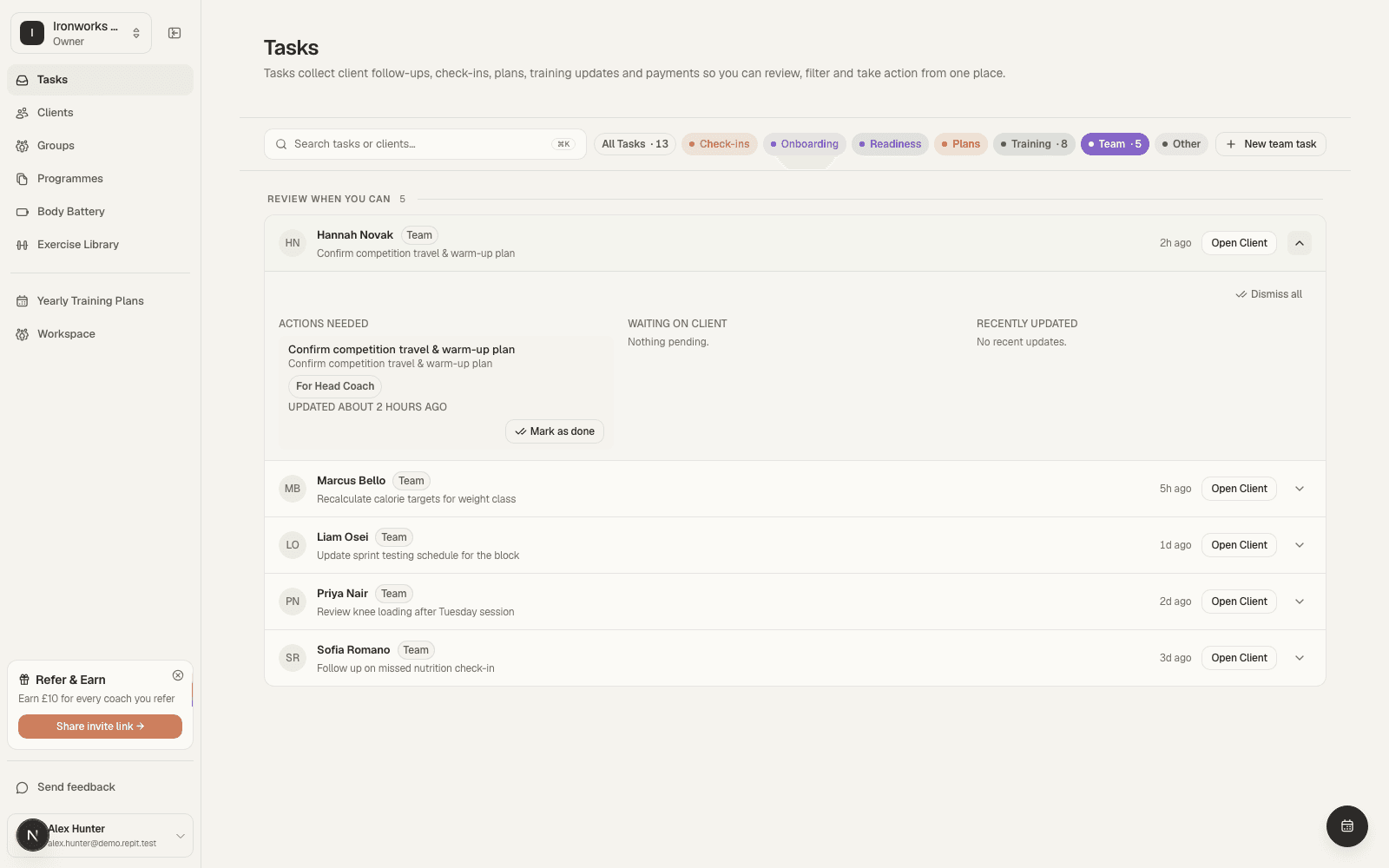This screenshot has width=1389, height=868.
Task: Open Client for Liam Osei
Action: click(1239, 545)
